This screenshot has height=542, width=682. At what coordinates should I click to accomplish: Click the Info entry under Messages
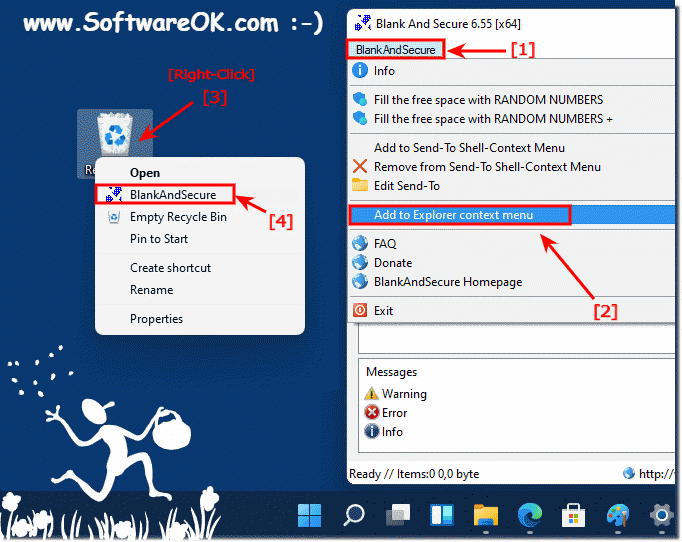392,432
